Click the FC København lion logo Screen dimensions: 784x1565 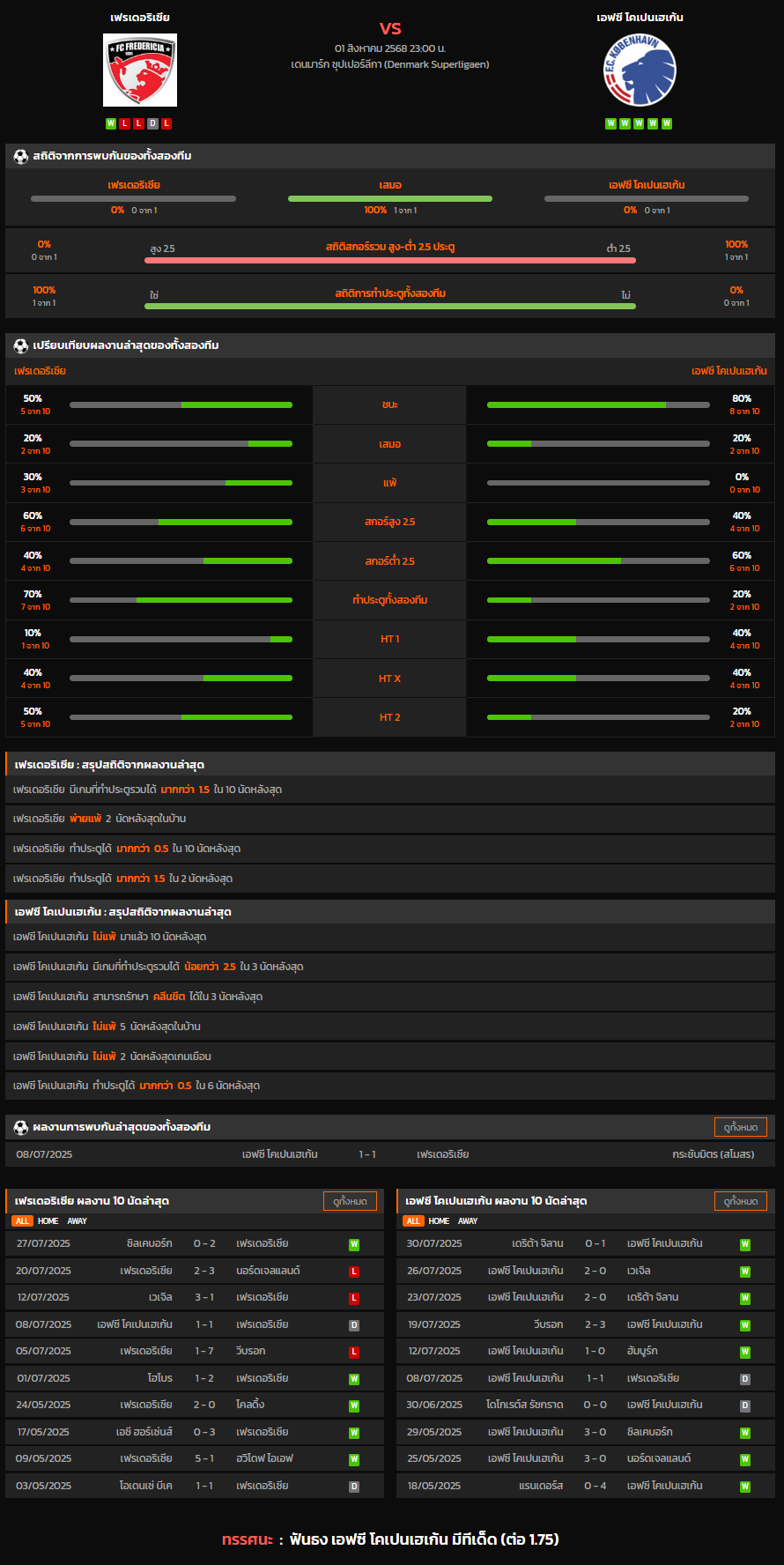point(640,70)
